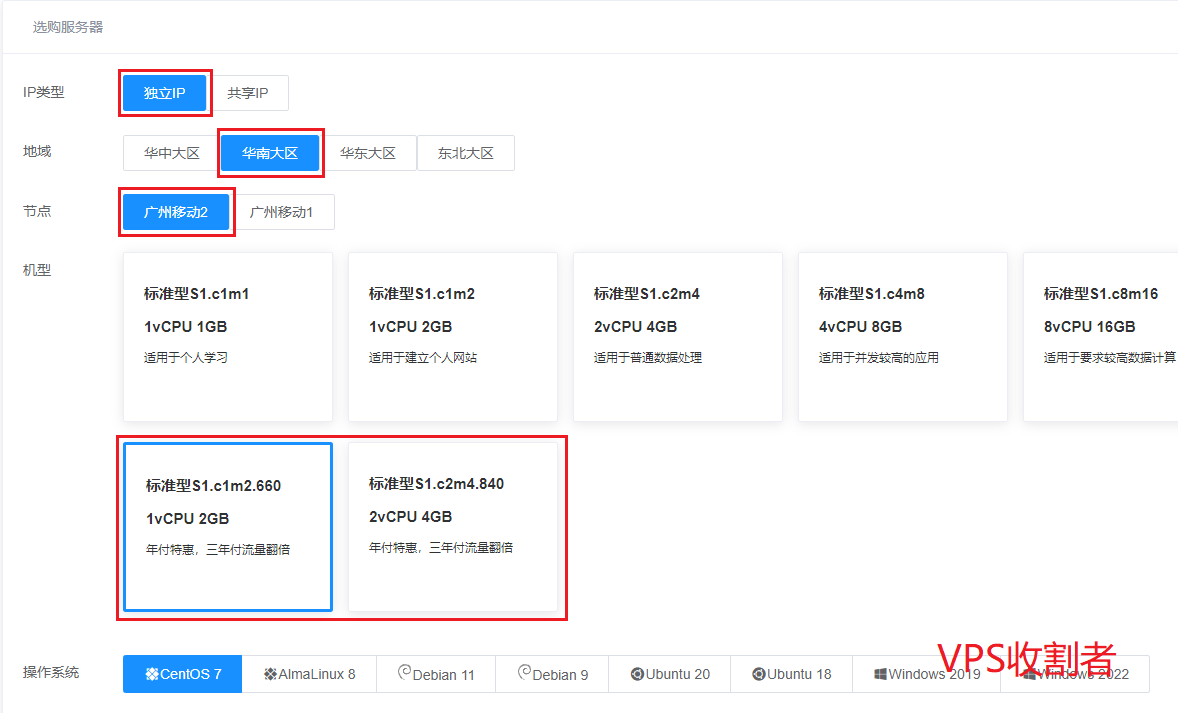Select the 东北大区 region
The height and width of the screenshot is (713, 1178).
[x=465, y=153]
